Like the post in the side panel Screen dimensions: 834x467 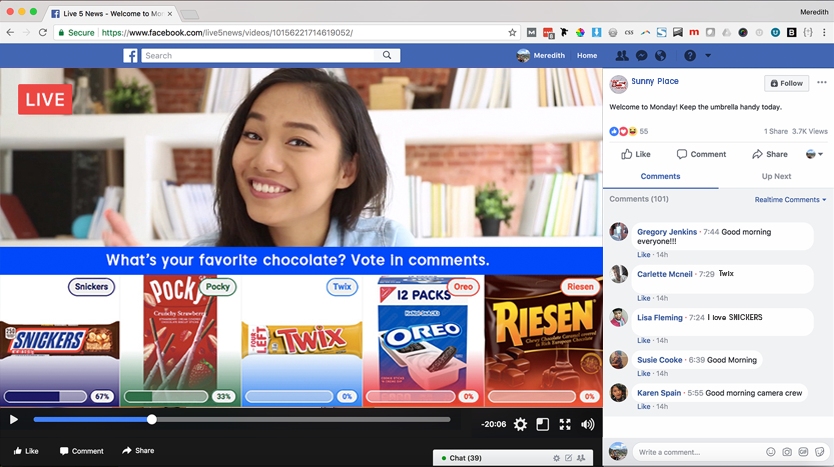coord(636,154)
